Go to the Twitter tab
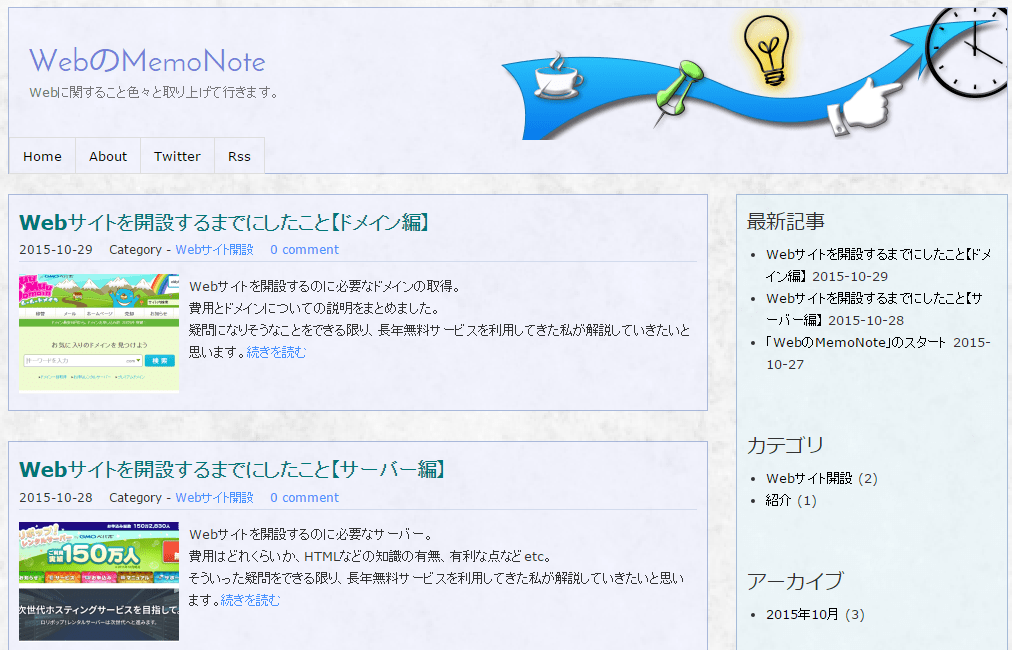The height and width of the screenshot is (650, 1012). (x=177, y=156)
